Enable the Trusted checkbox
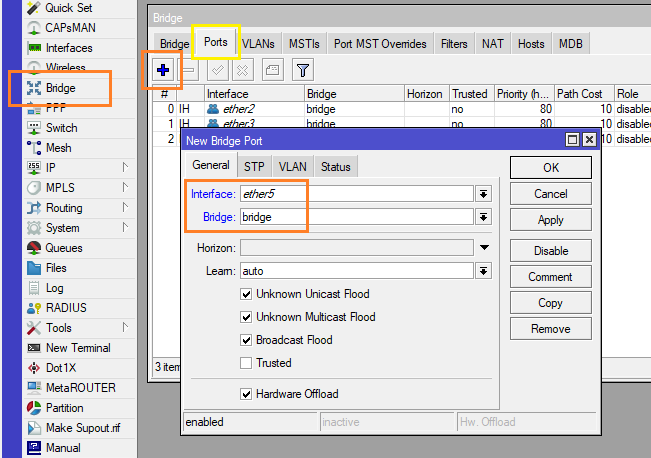651x458 pixels. 246,363
